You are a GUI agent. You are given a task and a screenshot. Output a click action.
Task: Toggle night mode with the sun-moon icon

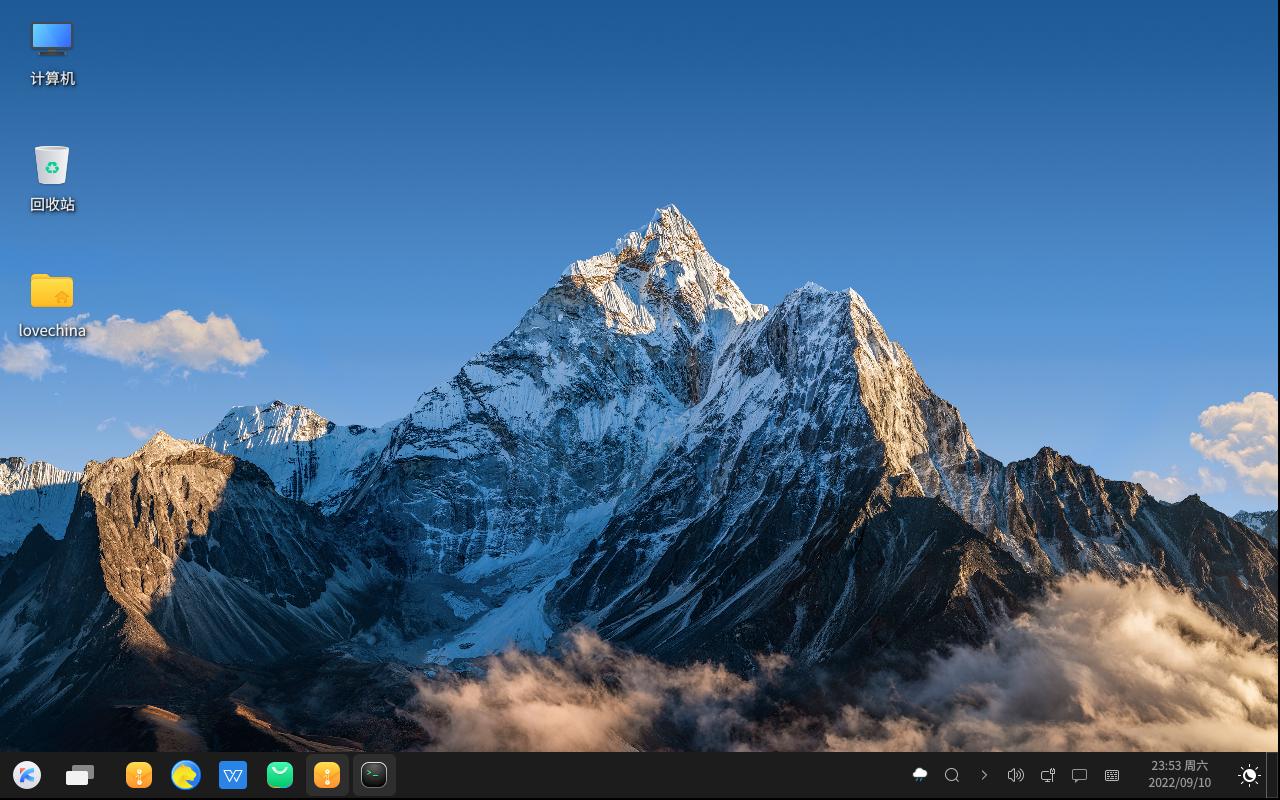click(x=1249, y=775)
